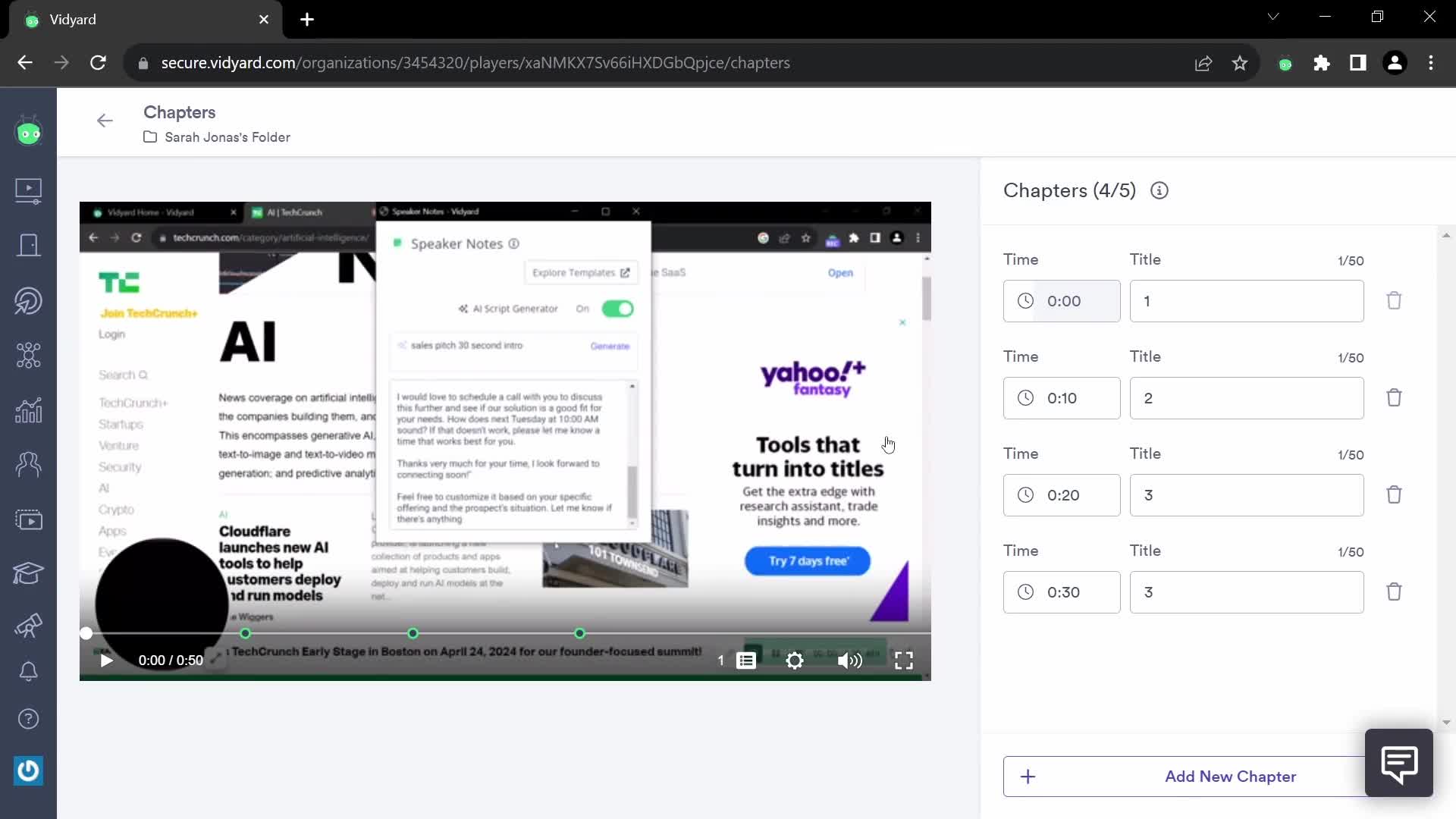Click the Vidyard extension icon in toolbar
Screen dimensions: 1456x819
[x=1285, y=64]
